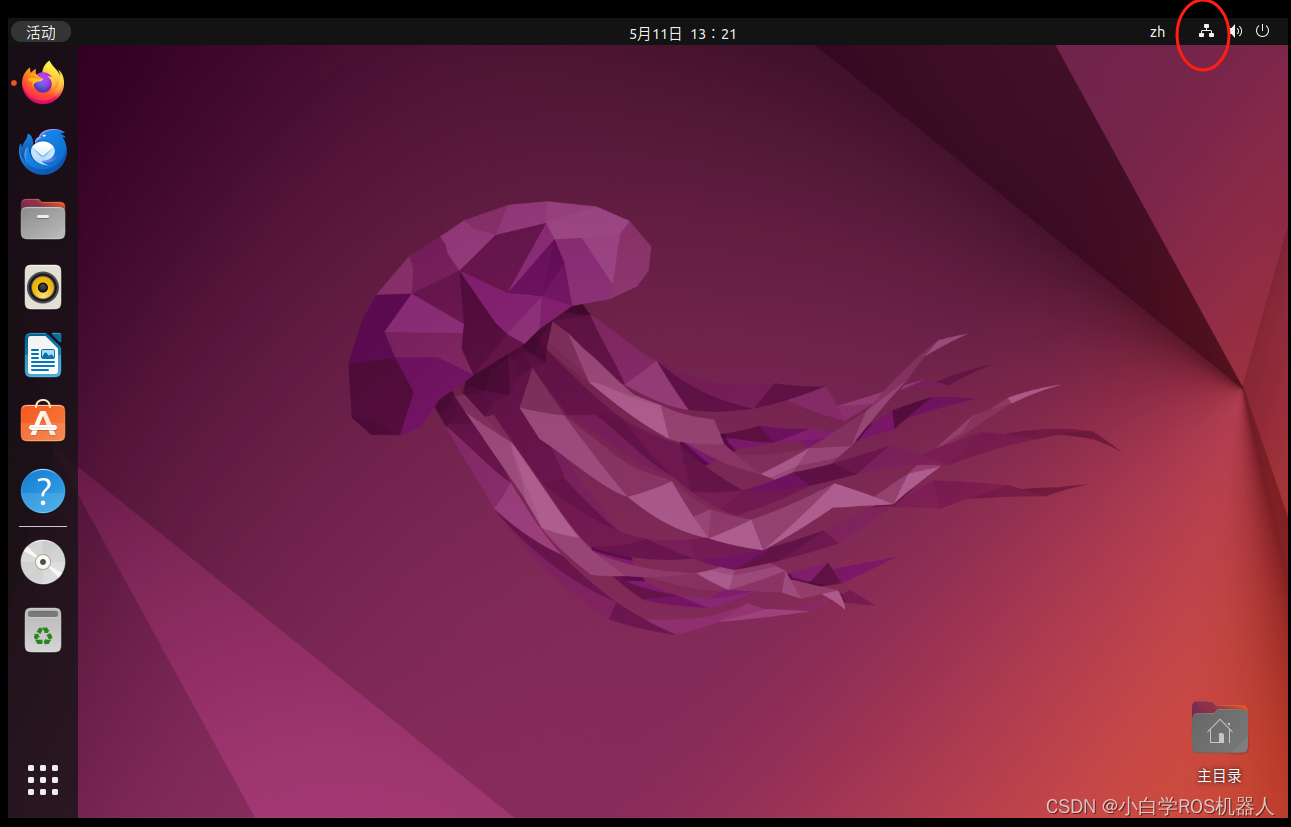Open Ubuntu Software store
The image size is (1291, 827).
point(43,423)
